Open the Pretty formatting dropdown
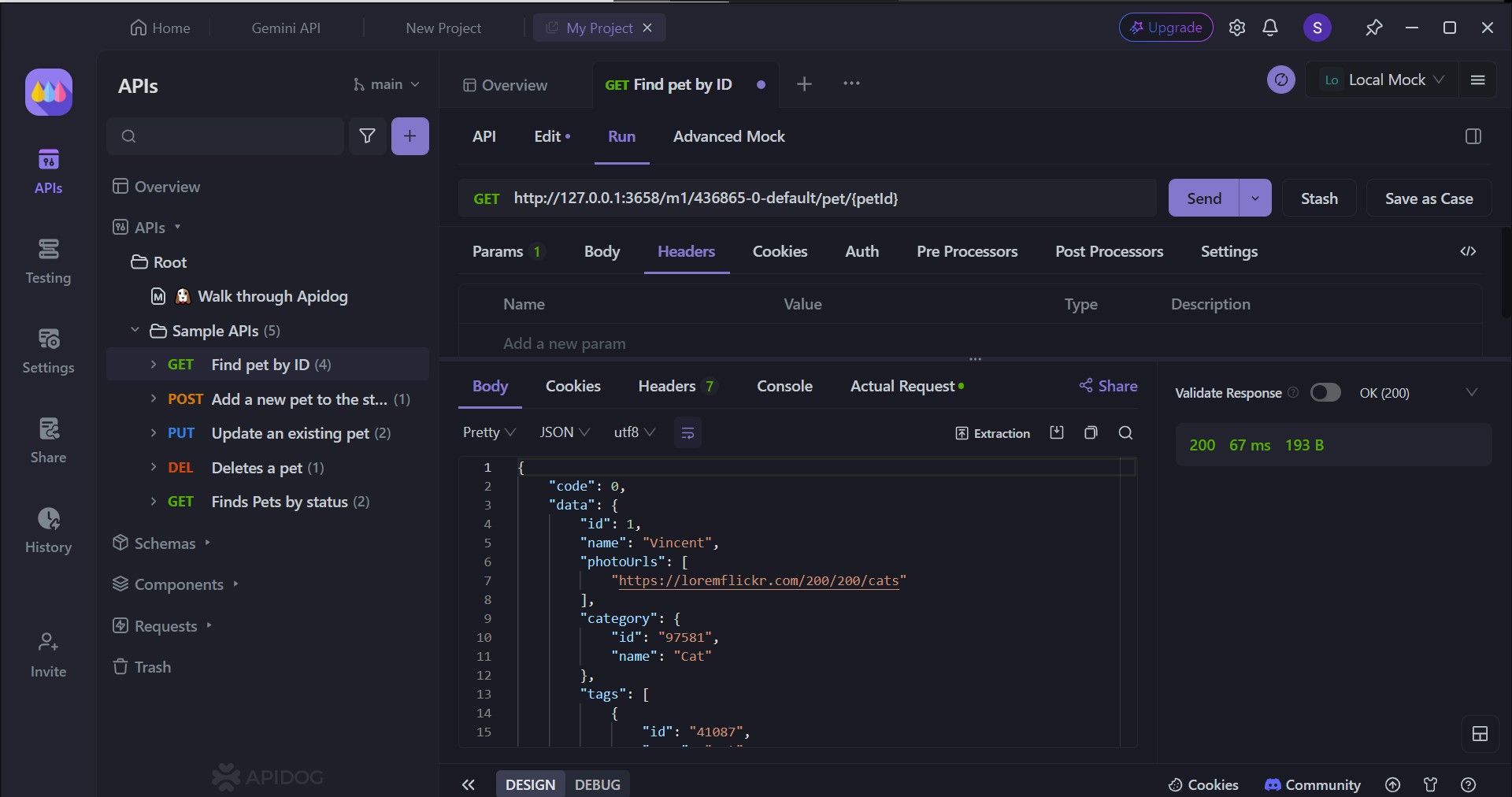 click(487, 432)
